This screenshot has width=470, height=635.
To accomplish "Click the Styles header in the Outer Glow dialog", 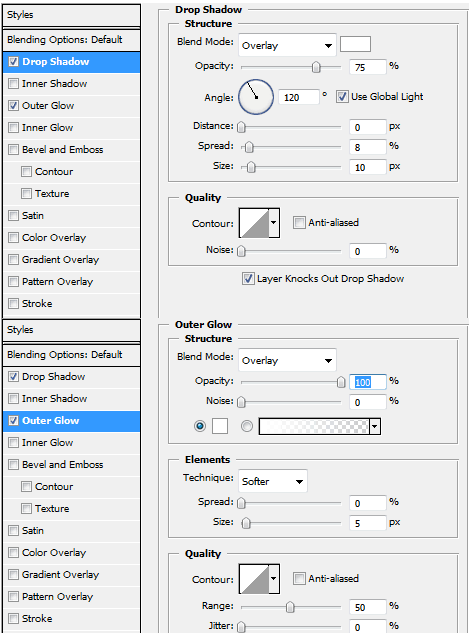I will tap(72, 330).
